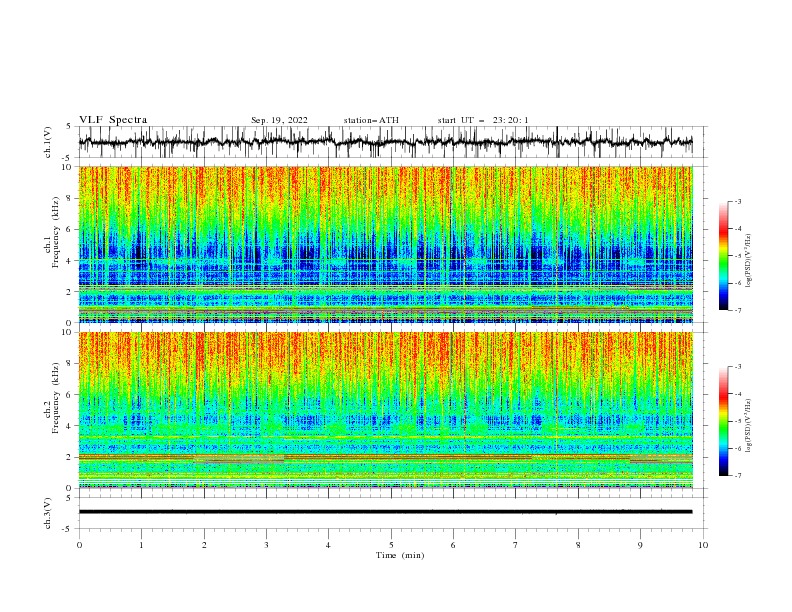Click the "10" tick on Time axis
The width and height of the screenshot is (792, 612).
point(703,545)
